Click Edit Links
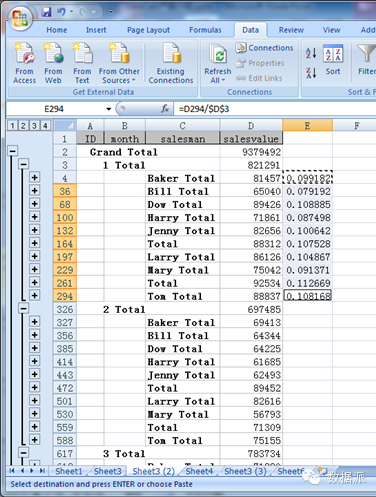The height and width of the screenshot is (497, 376). (x=259, y=78)
